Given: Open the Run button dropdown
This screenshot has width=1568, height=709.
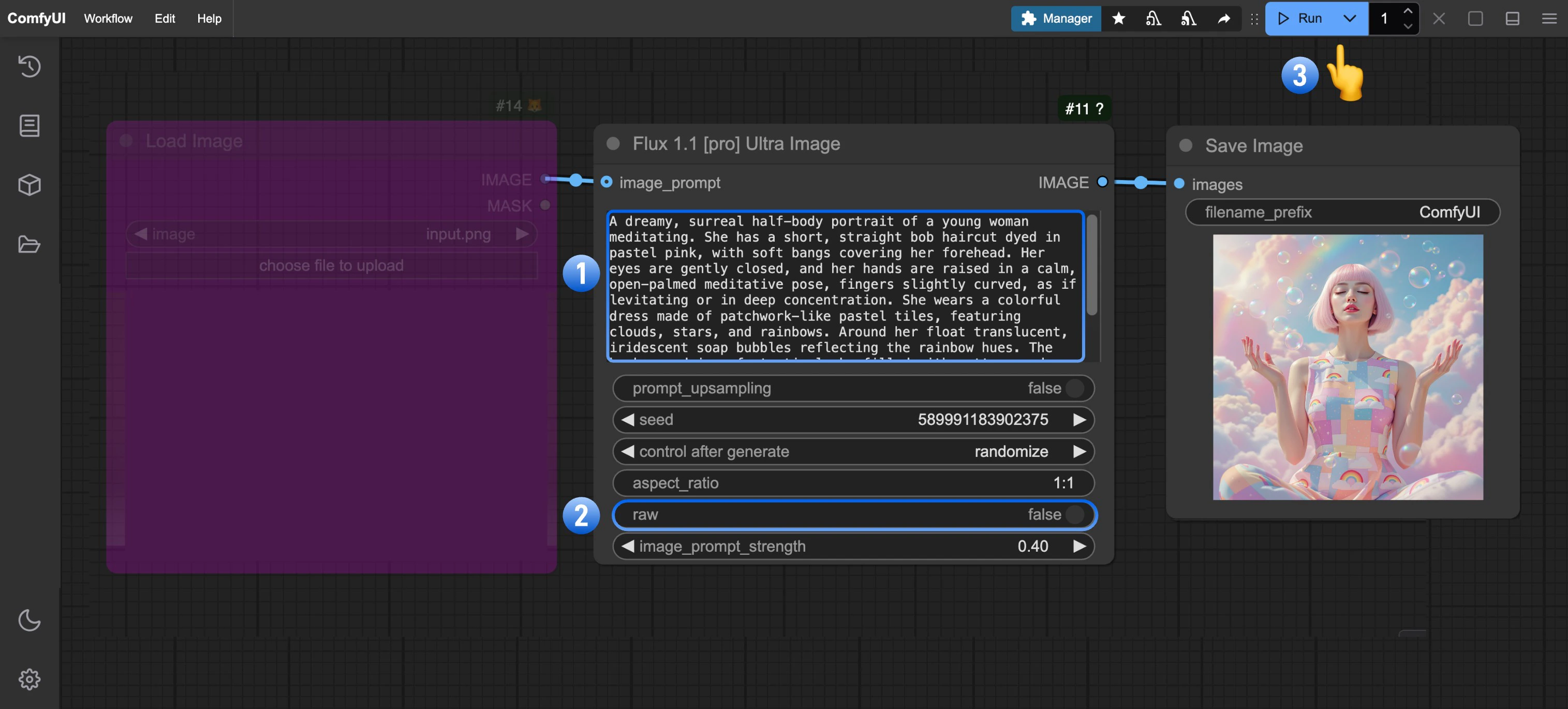Looking at the screenshot, I should click(1350, 18).
